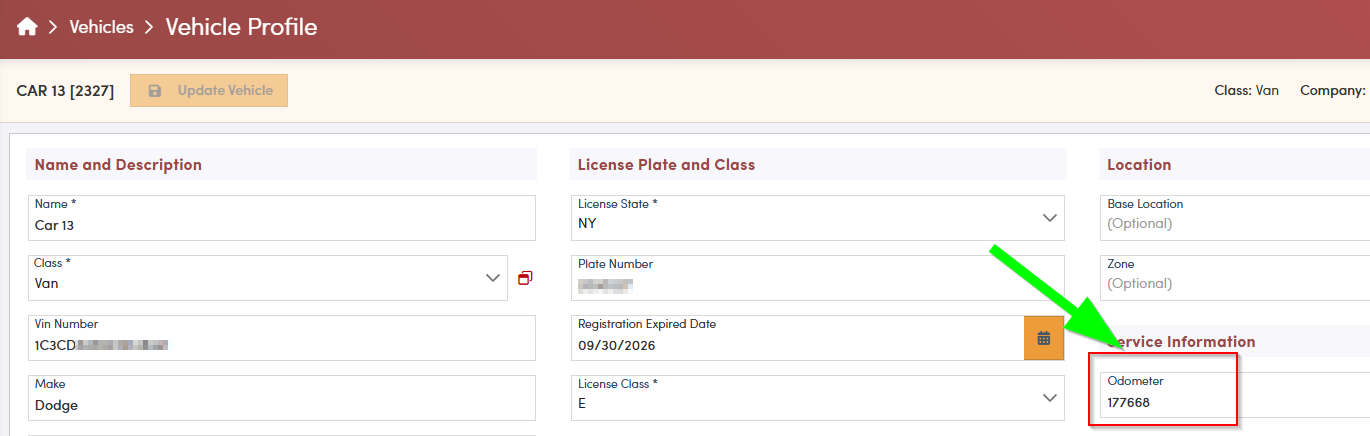Expand the License State dropdown

[x=1049, y=218]
